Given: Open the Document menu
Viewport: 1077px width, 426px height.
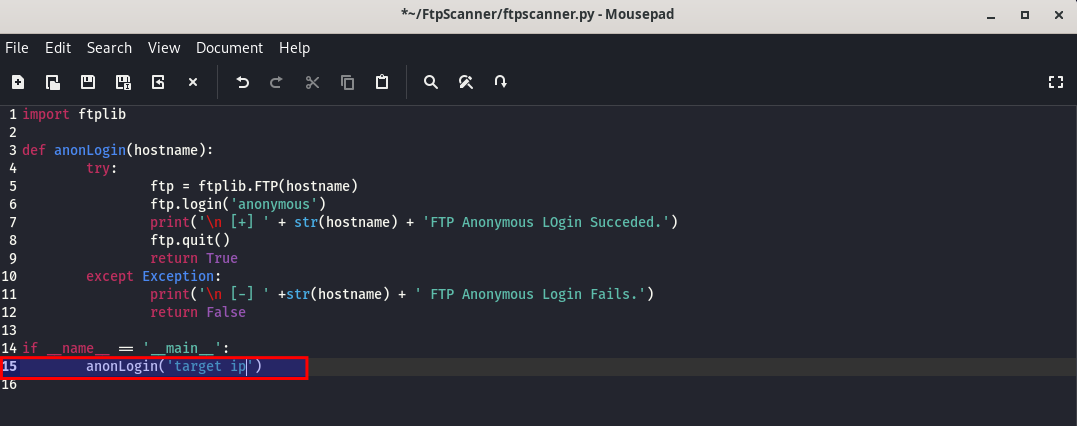Looking at the screenshot, I should coord(229,48).
